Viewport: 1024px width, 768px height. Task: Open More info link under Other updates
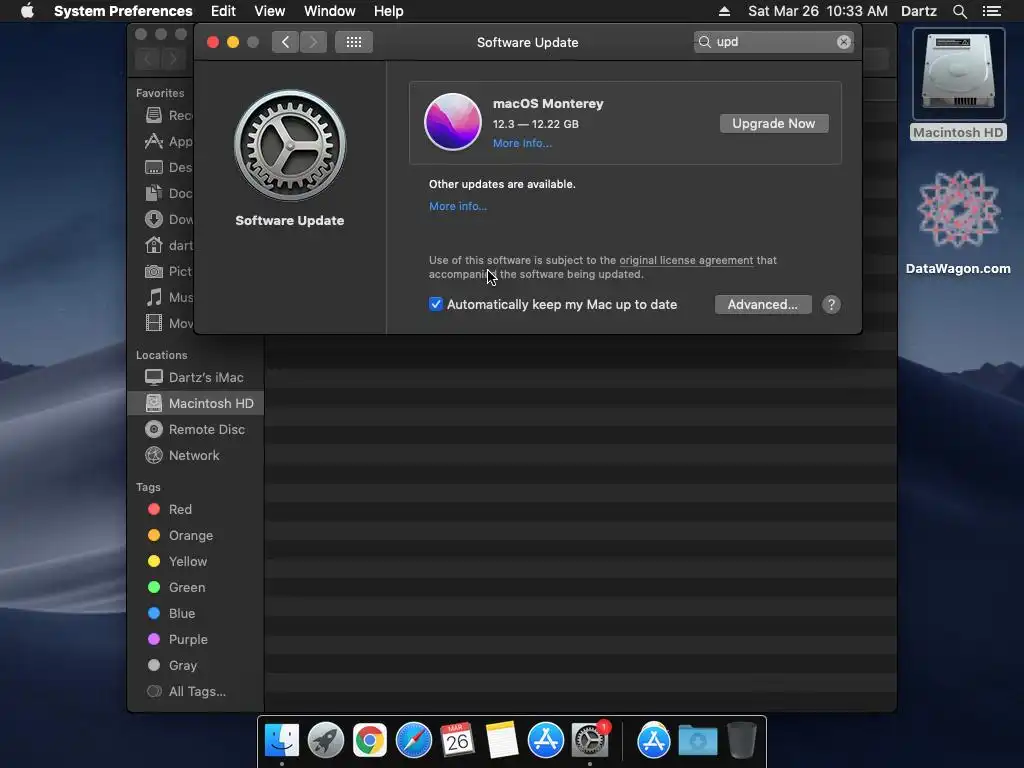(x=458, y=206)
